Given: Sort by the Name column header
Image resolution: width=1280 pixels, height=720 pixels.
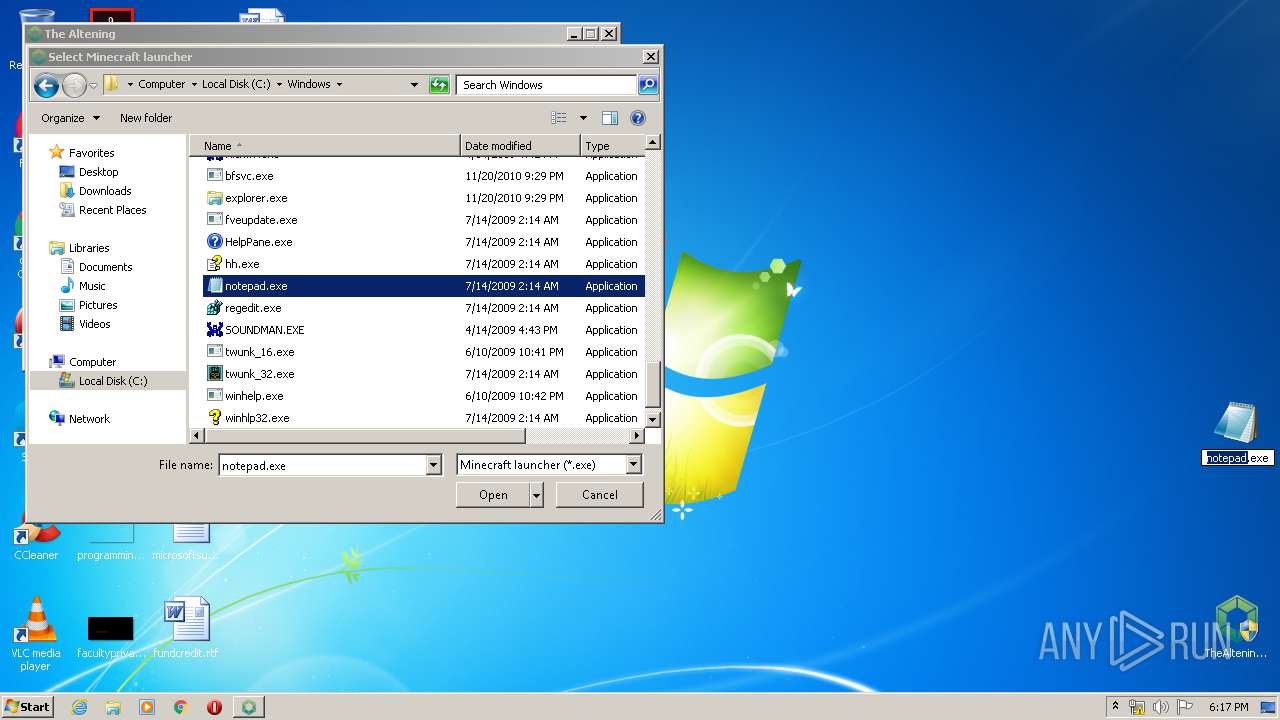Looking at the screenshot, I should point(325,146).
